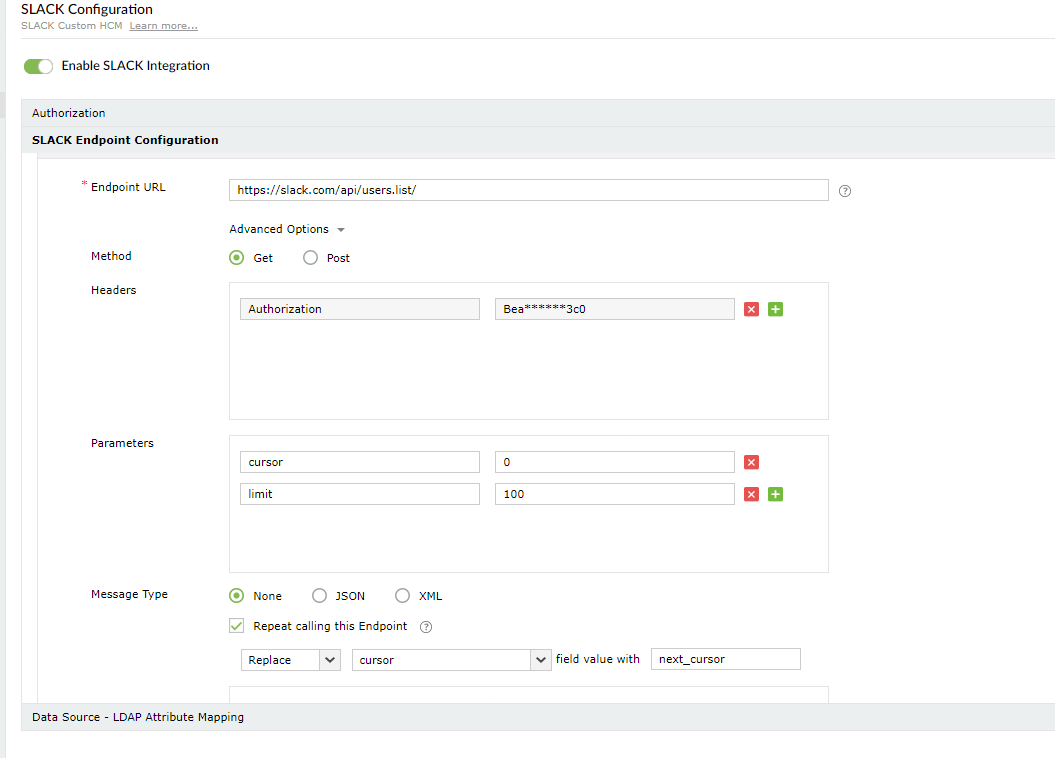Toggle Enable SLACK Integration switch
Image resolution: width=1055 pixels, height=758 pixels.
click(38, 66)
